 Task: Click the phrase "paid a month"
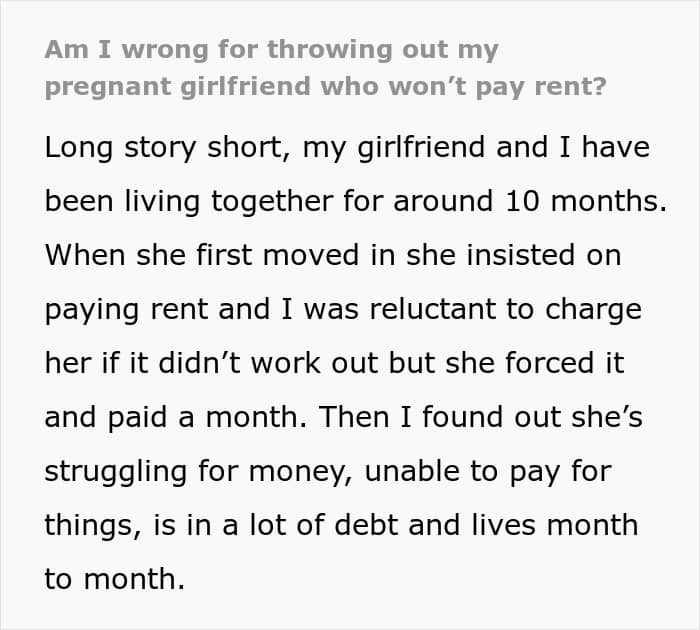(x=194, y=417)
